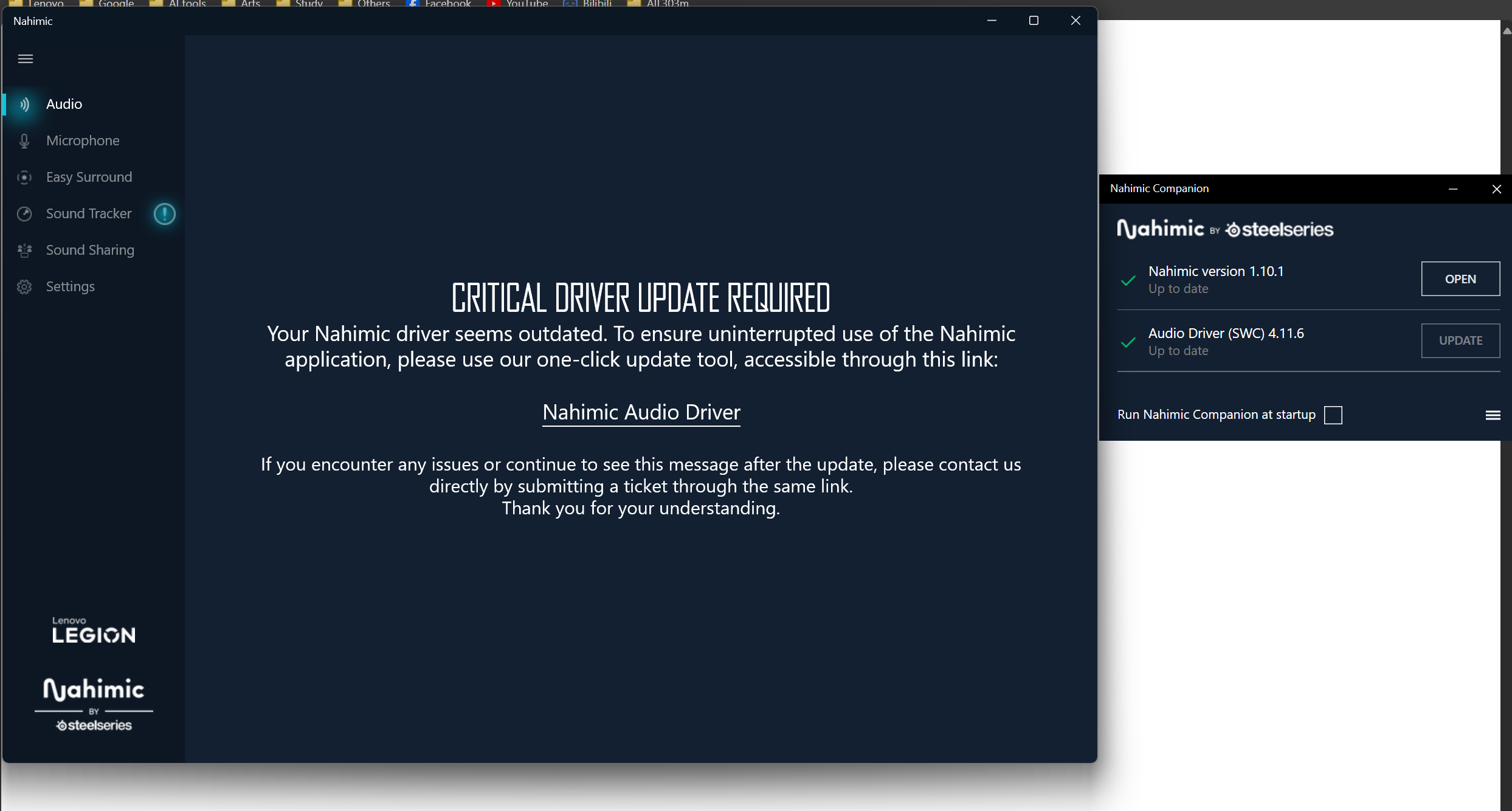Open the Nahimic Companion hamburger menu
This screenshot has height=811, width=1512.
(1493, 415)
